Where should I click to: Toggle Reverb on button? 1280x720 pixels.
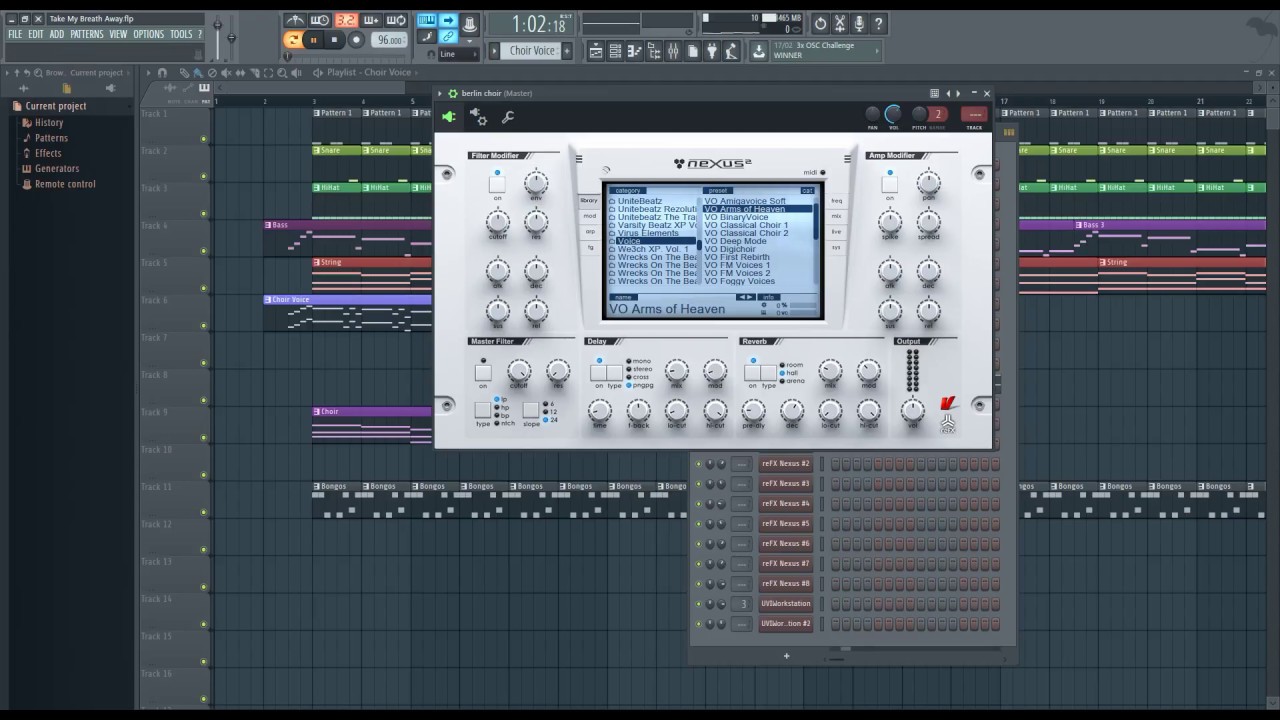click(x=752, y=373)
